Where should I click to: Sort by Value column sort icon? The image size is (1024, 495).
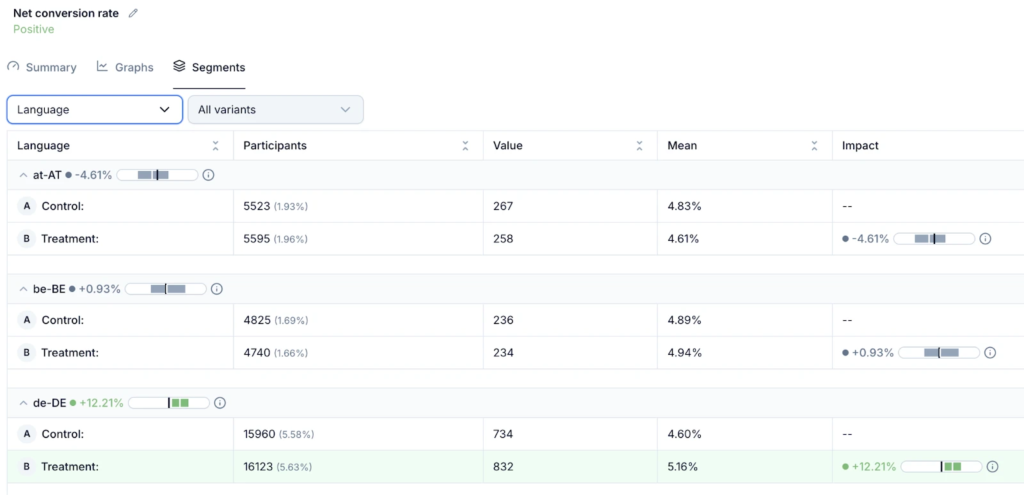click(x=639, y=146)
